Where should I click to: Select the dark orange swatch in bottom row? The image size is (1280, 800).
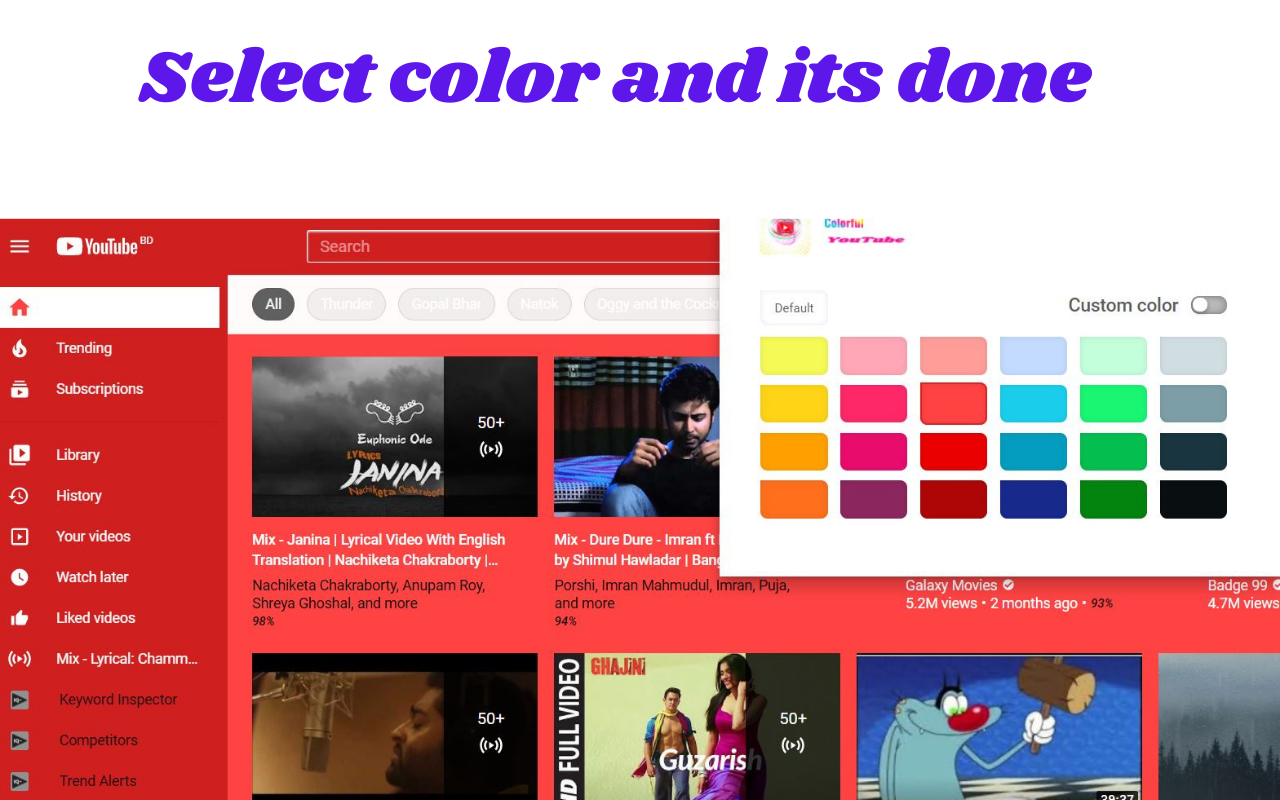click(794, 500)
